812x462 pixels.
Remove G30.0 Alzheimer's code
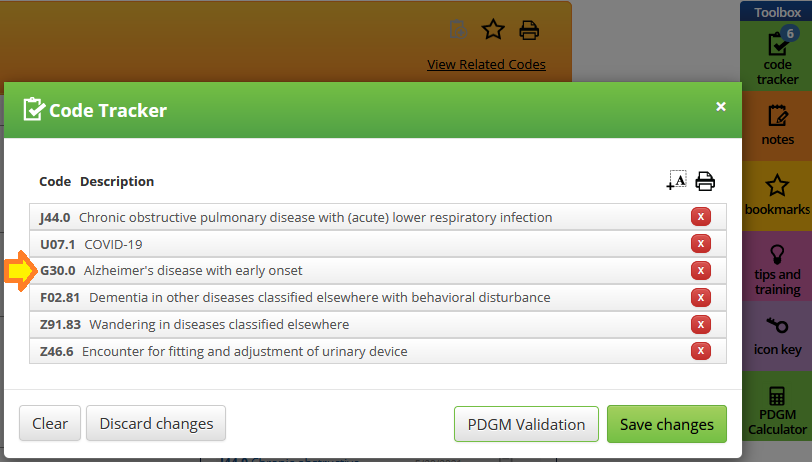click(701, 270)
